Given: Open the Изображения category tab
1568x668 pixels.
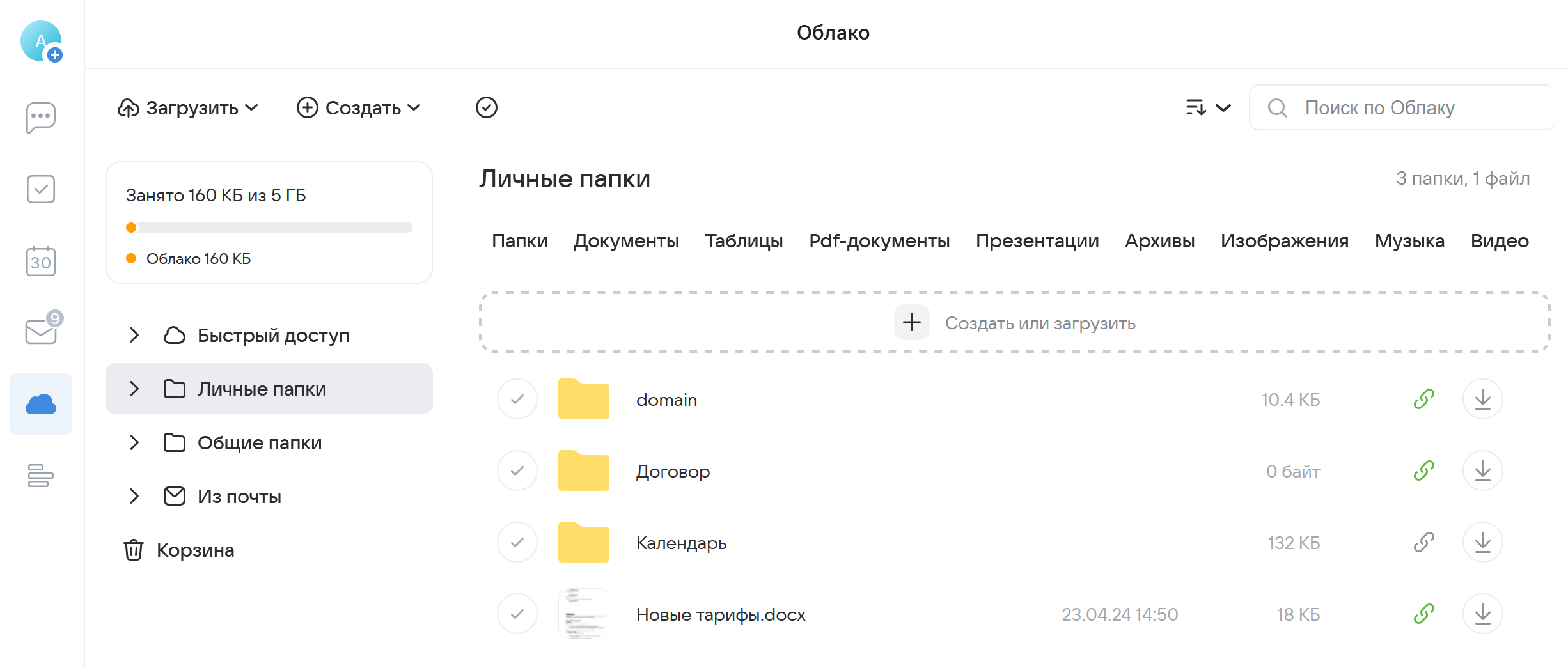Looking at the screenshot, I should [x=1284, y=241].
